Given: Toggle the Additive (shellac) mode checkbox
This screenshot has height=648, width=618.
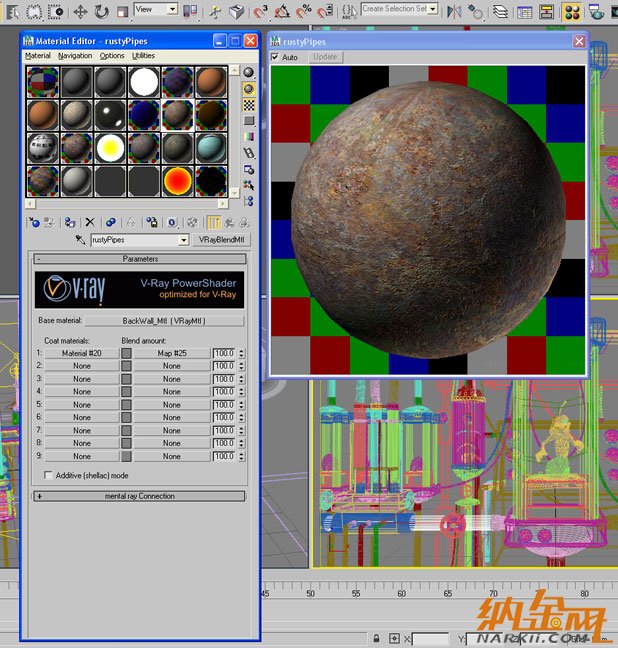Looking at the screenshot, I should 48,475.
